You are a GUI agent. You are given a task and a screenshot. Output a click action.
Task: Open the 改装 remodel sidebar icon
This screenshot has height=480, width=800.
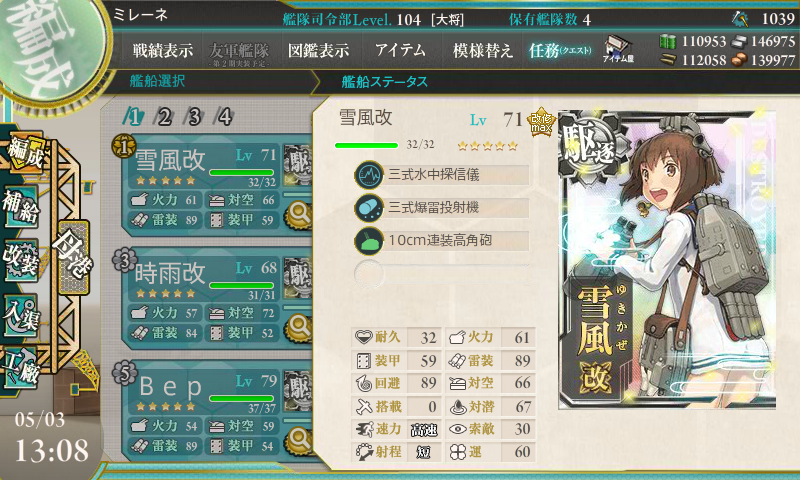pos(21,260)
